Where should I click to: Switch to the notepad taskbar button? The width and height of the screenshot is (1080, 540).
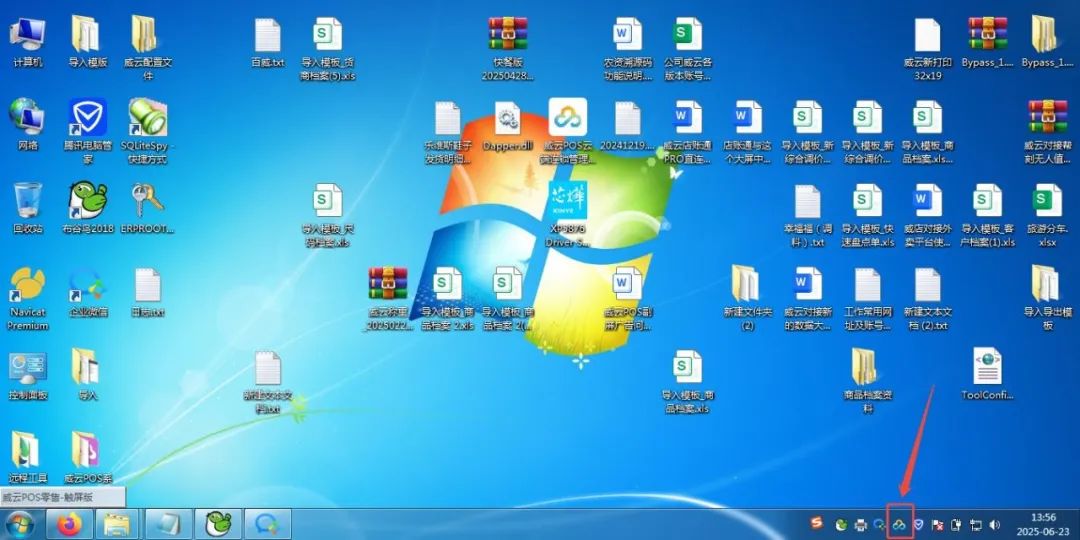click(x=169, y=525)
